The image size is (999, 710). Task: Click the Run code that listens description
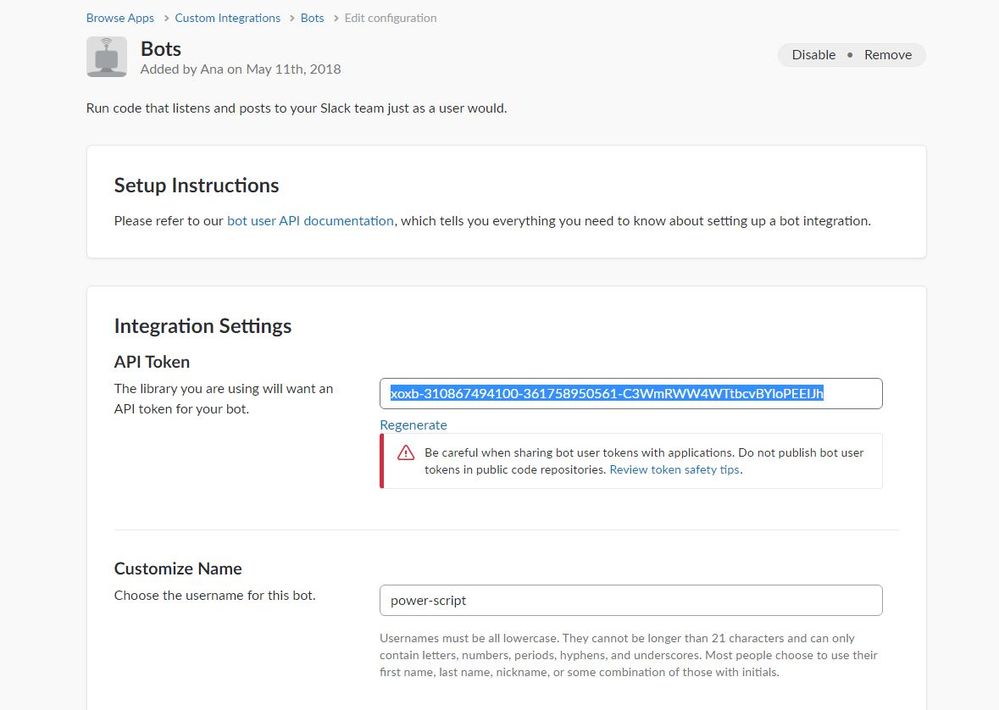point(296,108)
